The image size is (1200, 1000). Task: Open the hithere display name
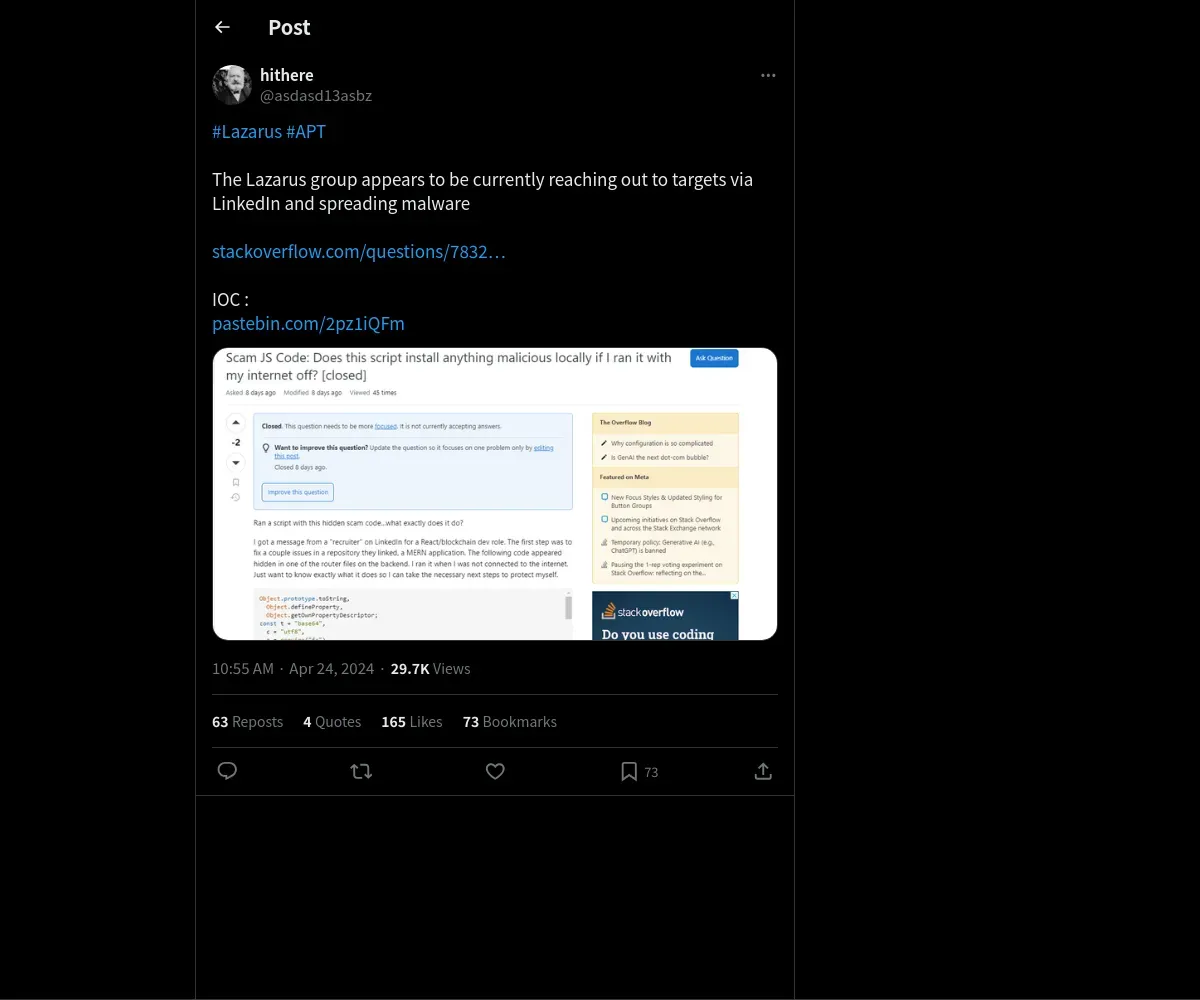point(287,75)
